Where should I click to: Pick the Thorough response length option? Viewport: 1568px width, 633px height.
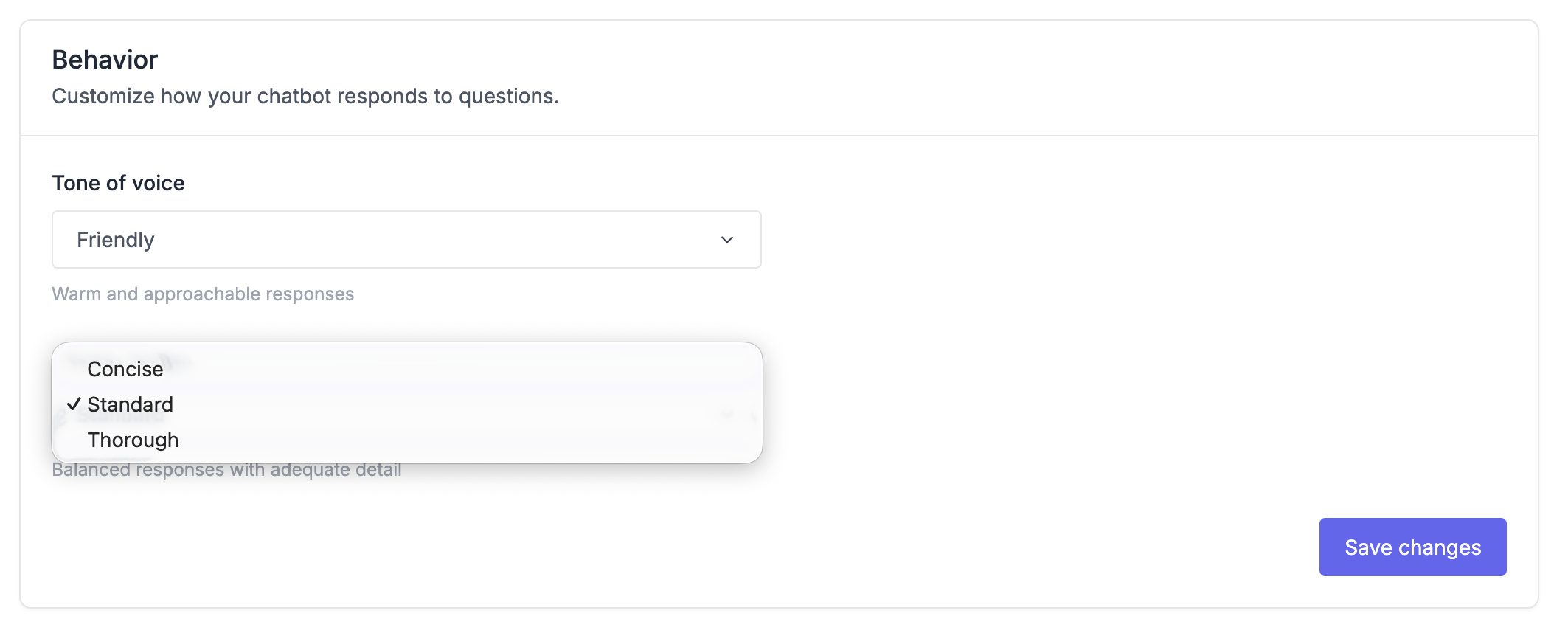coord(133,440)
